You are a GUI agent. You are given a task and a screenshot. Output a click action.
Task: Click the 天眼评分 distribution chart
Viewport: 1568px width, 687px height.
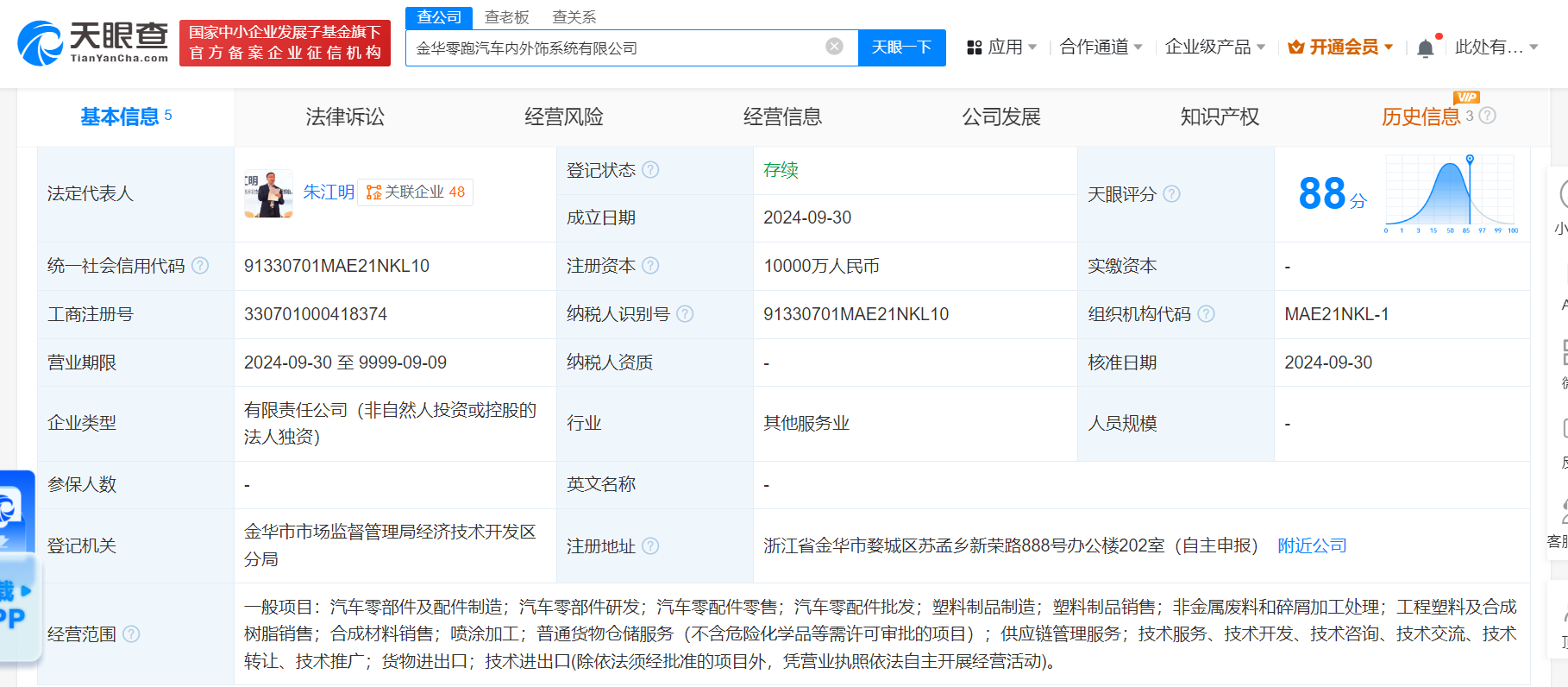[x=1451, y=195]
